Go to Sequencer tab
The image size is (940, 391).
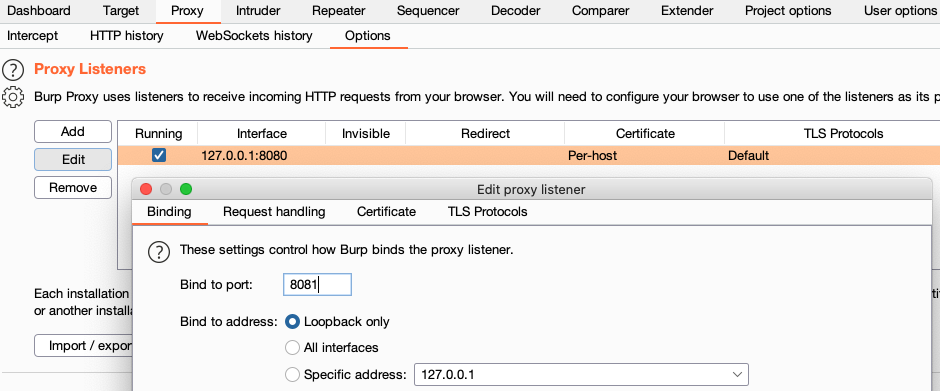pyautogui.click(x=428, y=11)
